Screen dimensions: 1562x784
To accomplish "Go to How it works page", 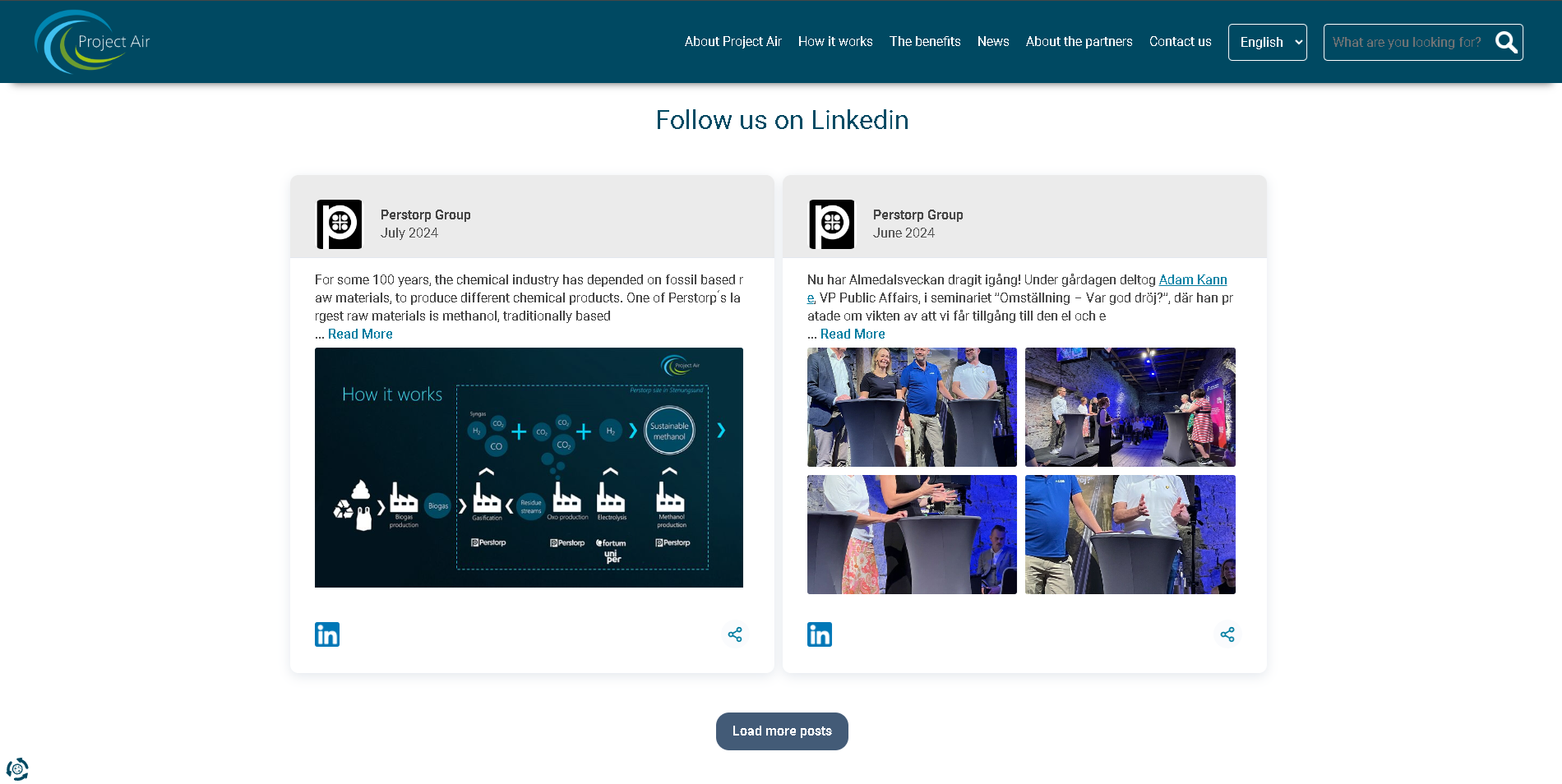I will click(835, 41).
